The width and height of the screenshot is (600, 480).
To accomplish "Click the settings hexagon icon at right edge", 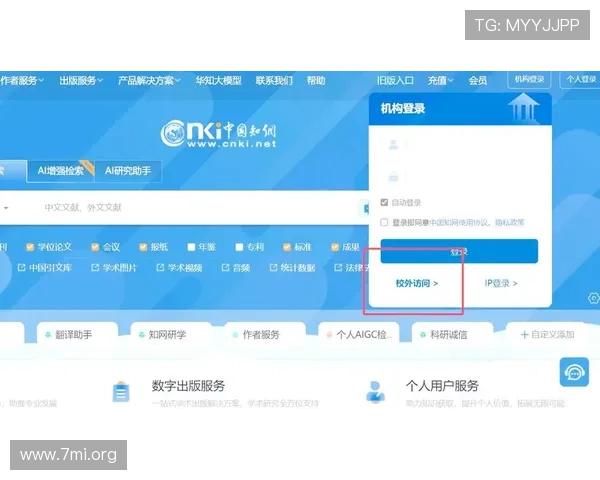I will (593, 298).
